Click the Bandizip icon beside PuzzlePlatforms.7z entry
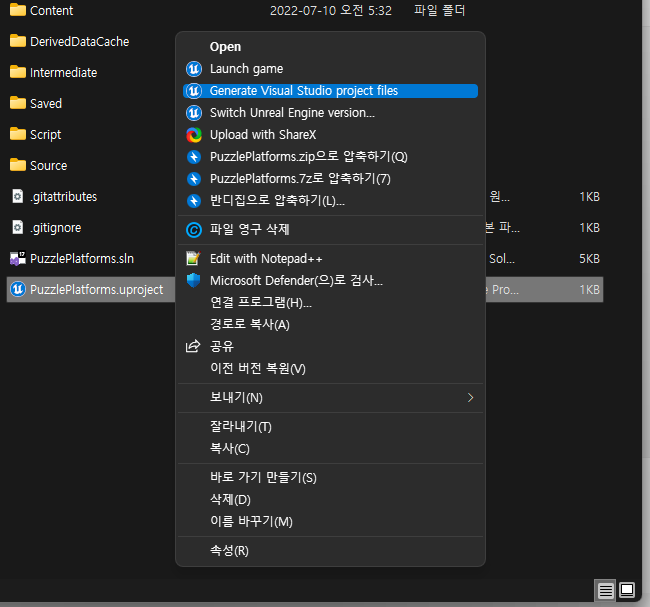Screen dimensions: 650x607 (194, 179)
